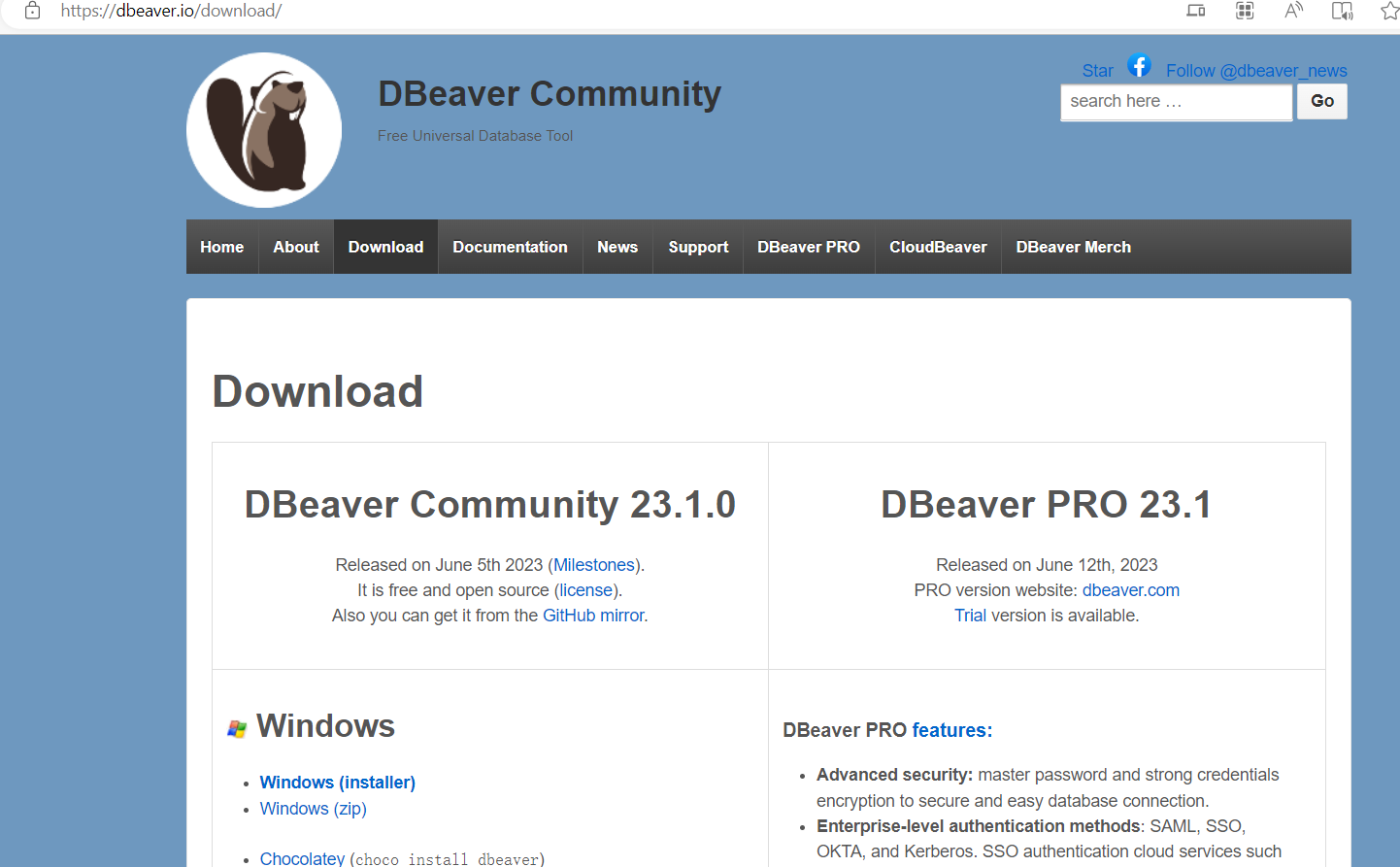Click the screen cast icon in address bar
This screenshot has height=867, width=1400.
(1196, 11)
